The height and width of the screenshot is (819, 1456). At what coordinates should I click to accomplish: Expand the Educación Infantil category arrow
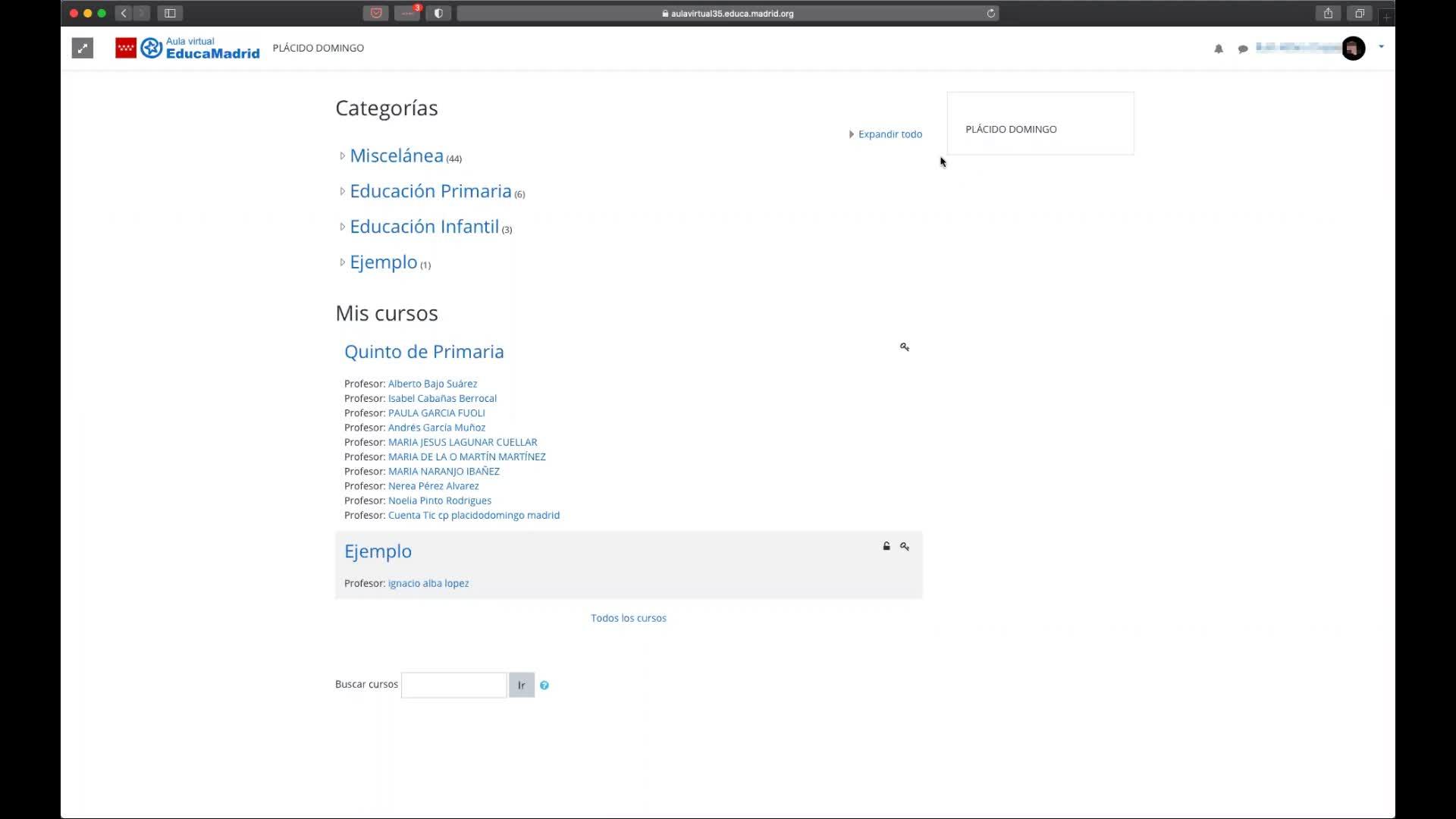point(342,227)
